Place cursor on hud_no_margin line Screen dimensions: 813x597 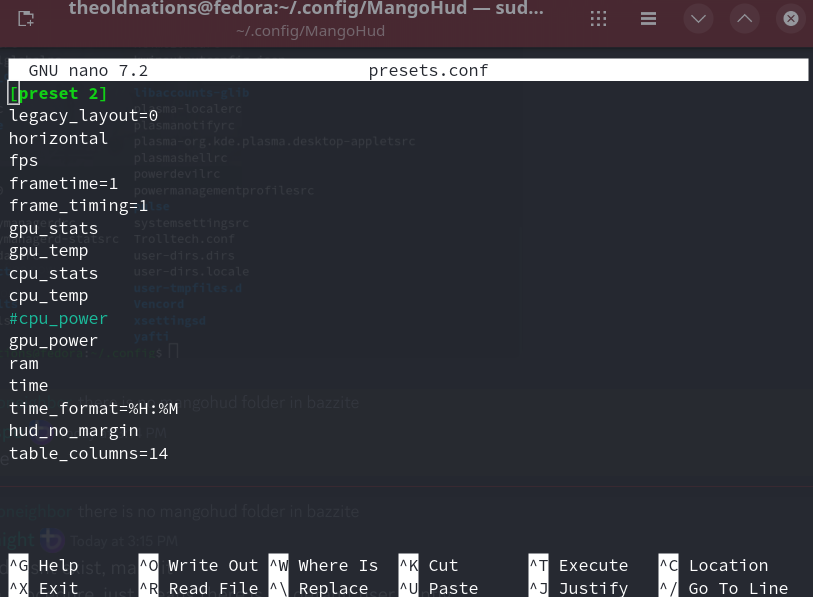coord(73,432)
